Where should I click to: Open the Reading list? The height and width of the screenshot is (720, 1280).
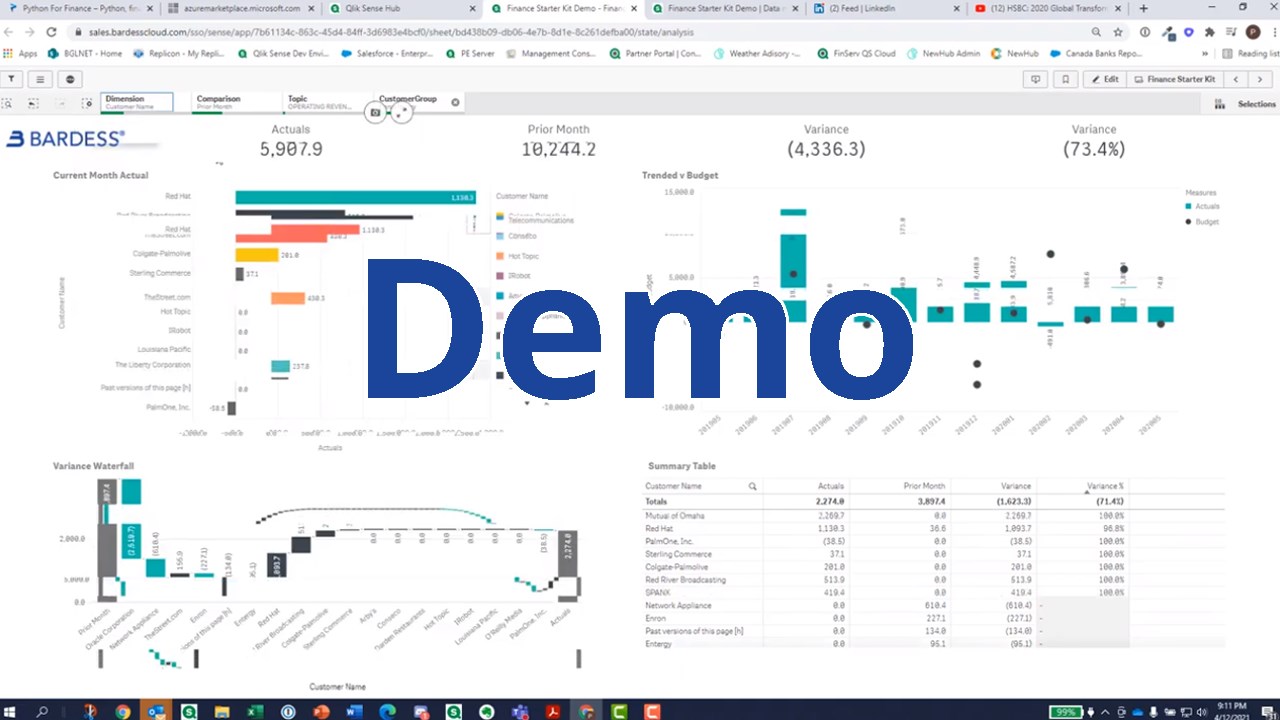point(1250,53)
